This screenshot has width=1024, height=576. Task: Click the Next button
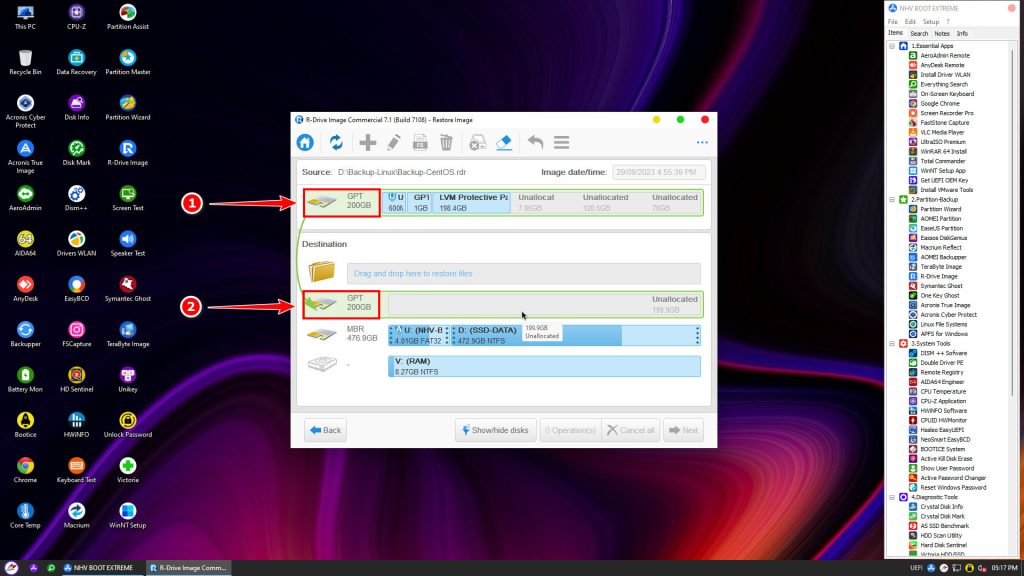684,430
